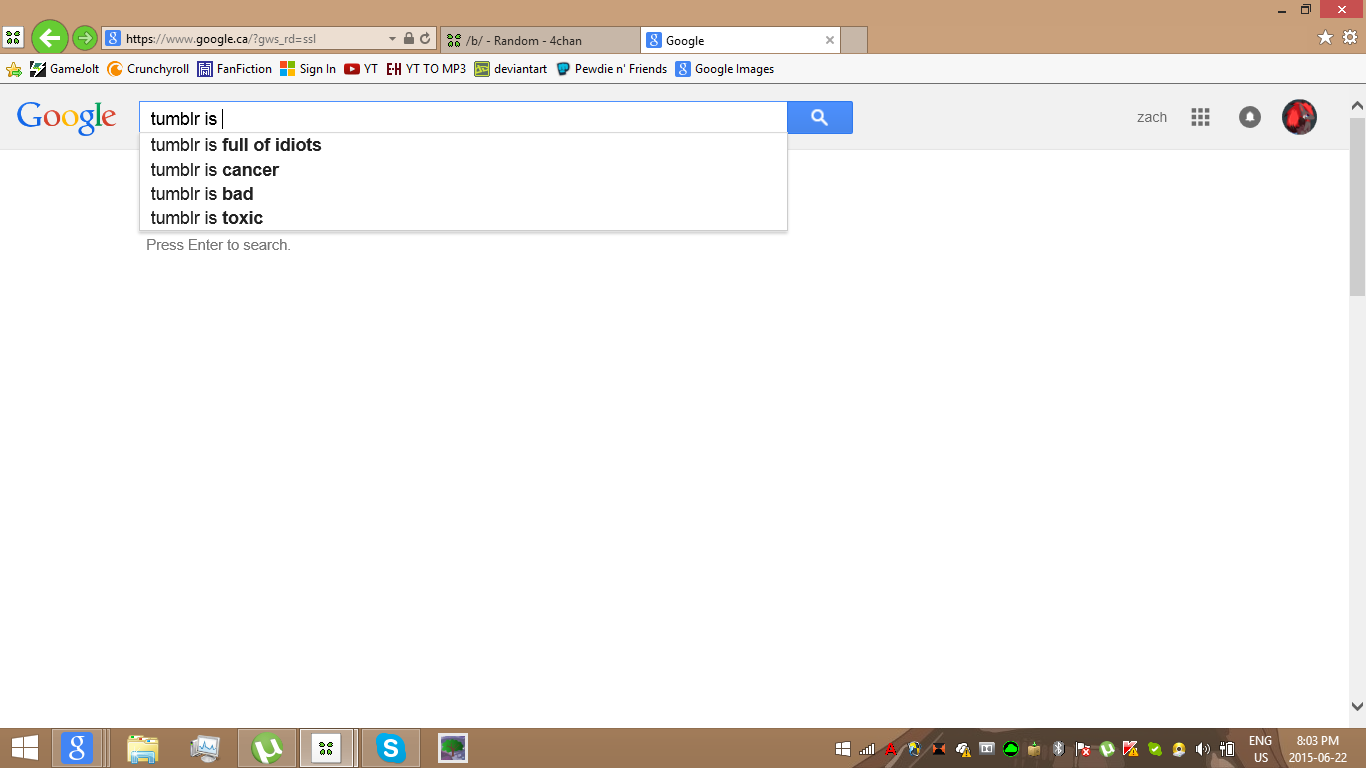Click the blue Google search magnifier button
Image resolution: width=1366 pixels, height=768 pixels.
click(x=819, y=117)
